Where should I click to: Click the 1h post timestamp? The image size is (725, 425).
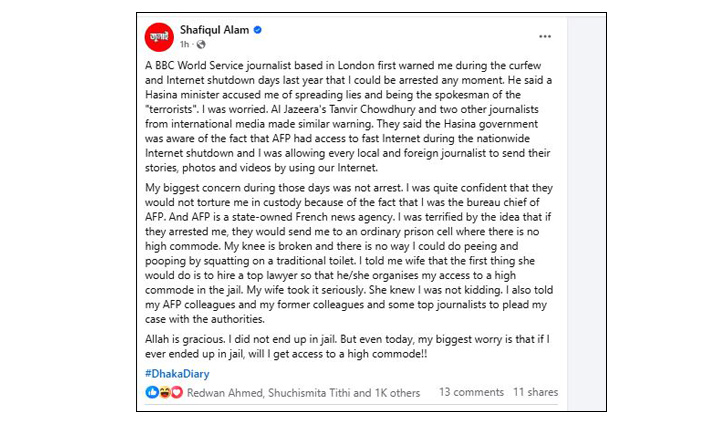pyautogui.click(x=185, y=45)
